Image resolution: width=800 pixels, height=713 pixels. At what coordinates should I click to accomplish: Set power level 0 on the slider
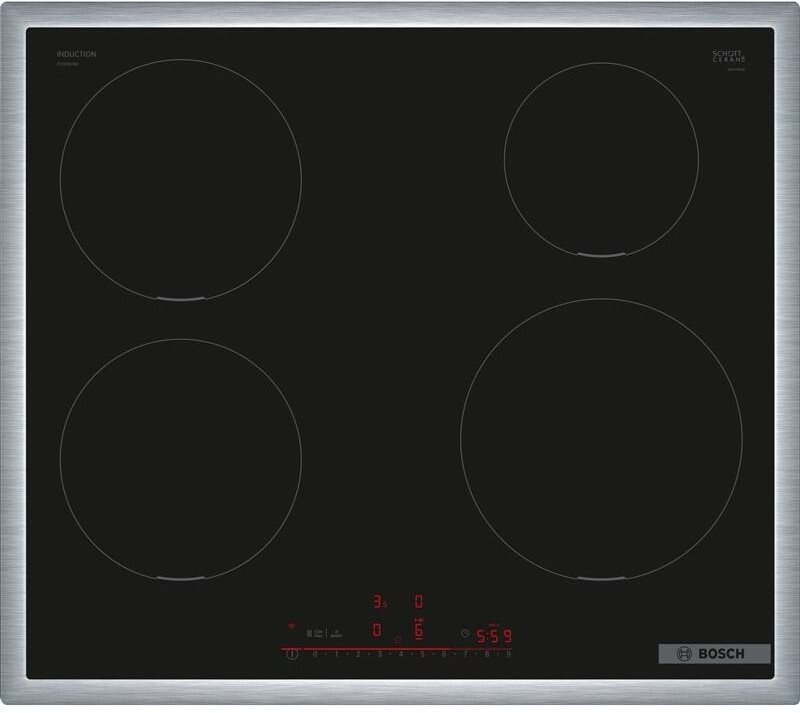click(315, 654)
